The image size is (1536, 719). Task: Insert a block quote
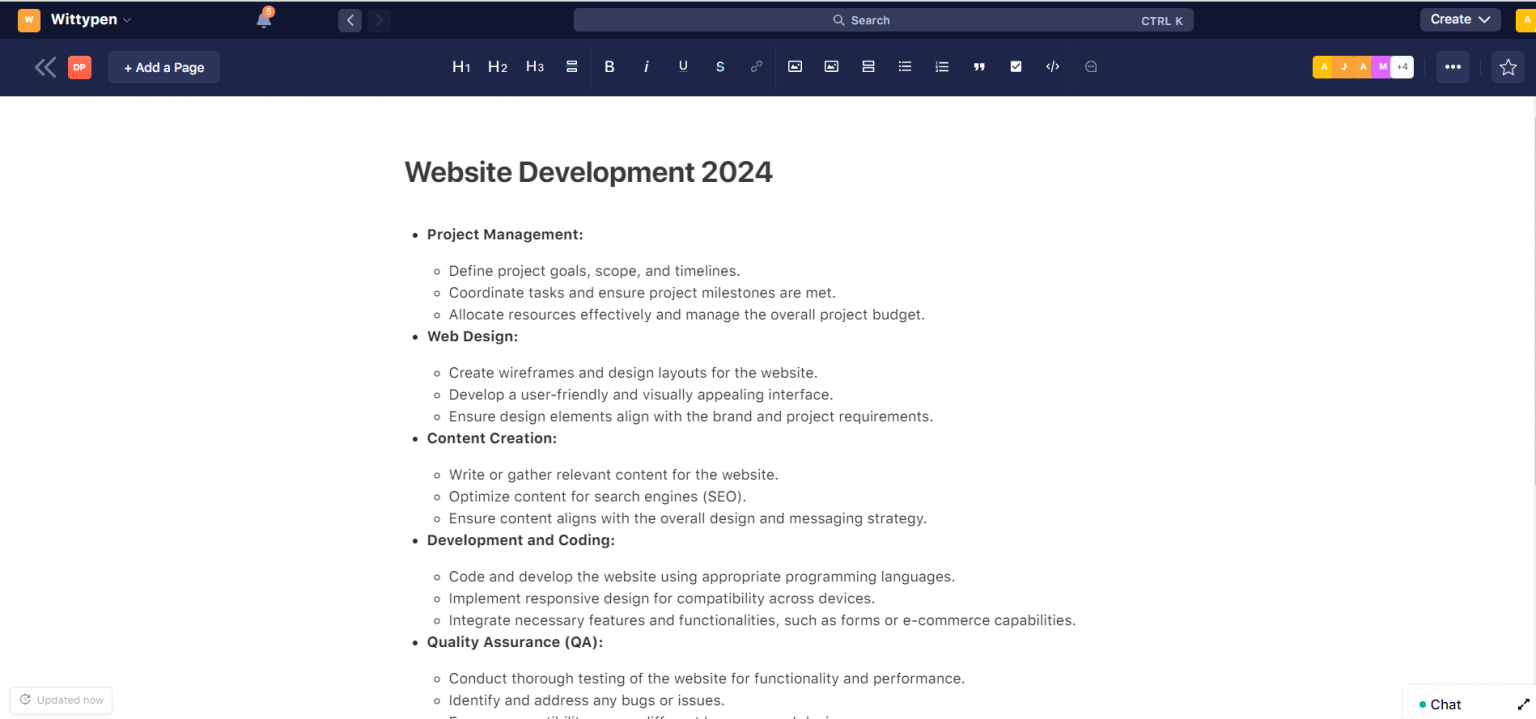[979, 67]
